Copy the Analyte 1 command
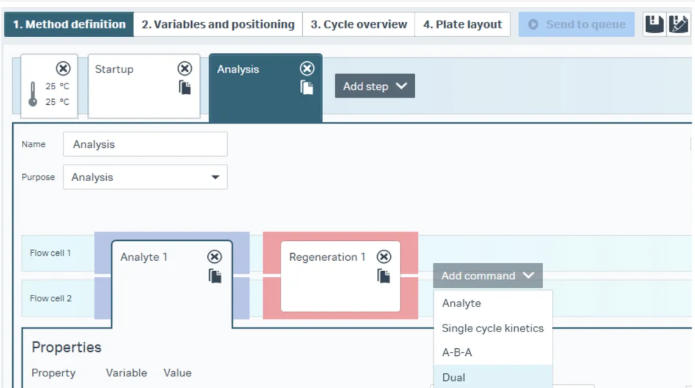This screenshot has height=388, width=695. 215,276
